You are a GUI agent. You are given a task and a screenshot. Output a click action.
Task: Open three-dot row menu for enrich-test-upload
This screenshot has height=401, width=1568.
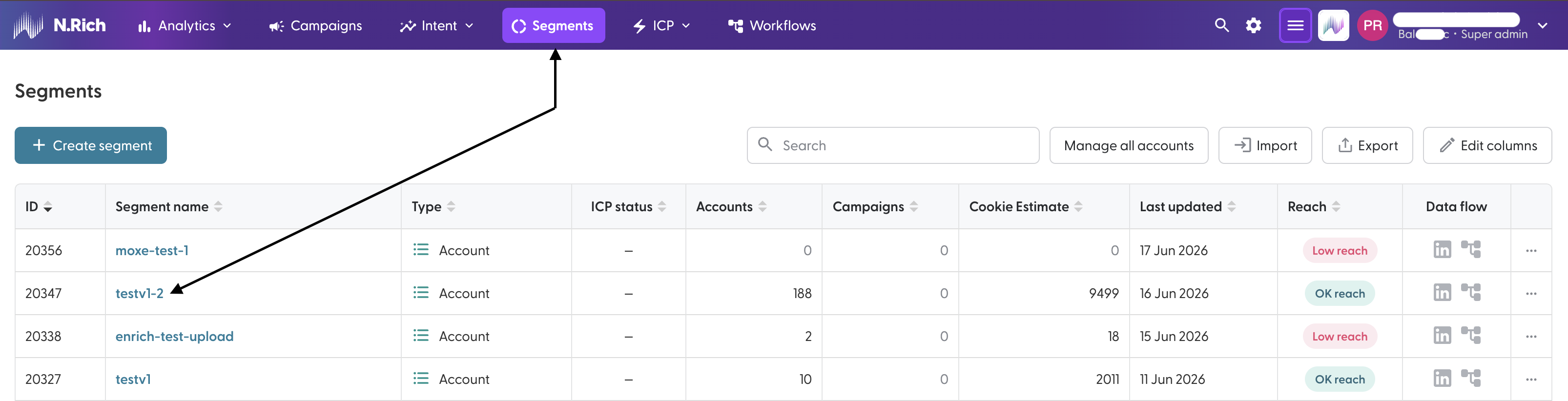click(1531, 337)
